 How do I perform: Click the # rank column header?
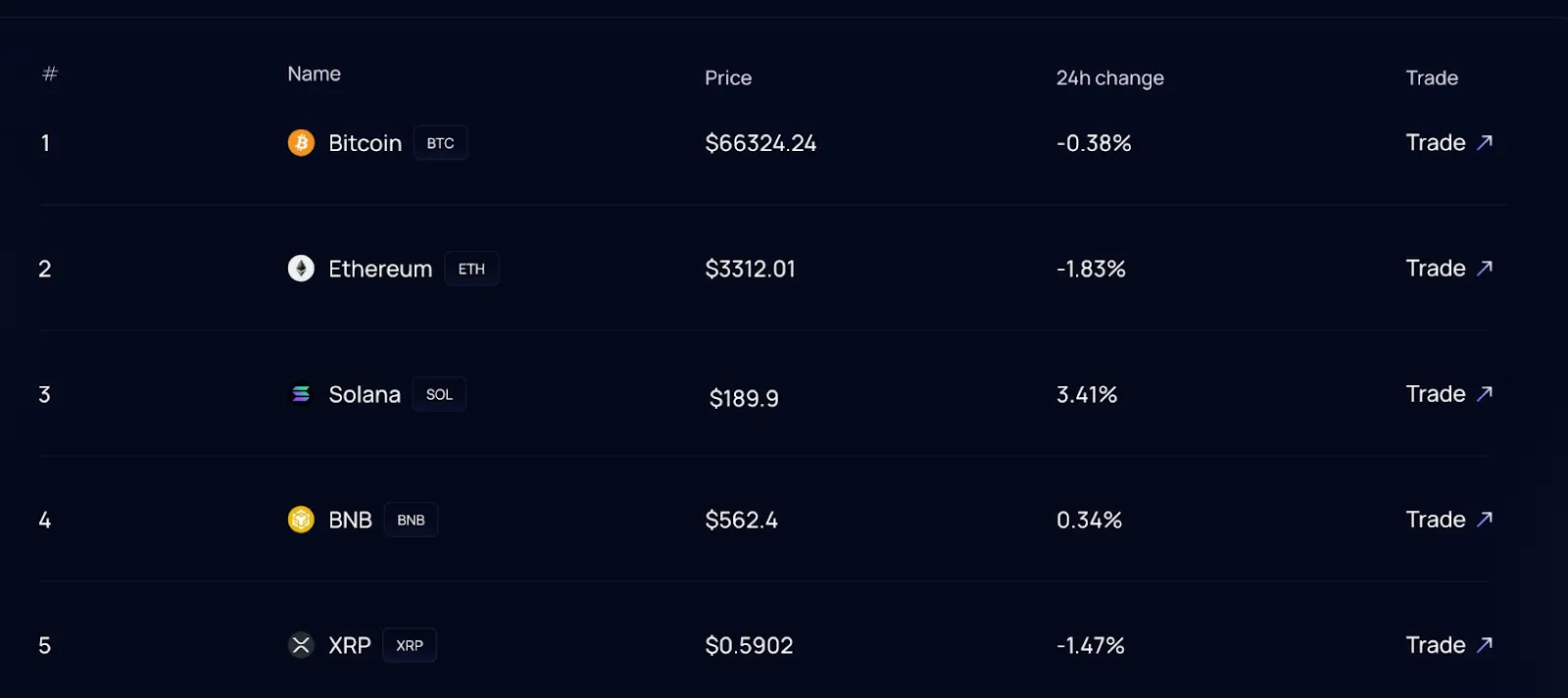click(x=50, y=74)
